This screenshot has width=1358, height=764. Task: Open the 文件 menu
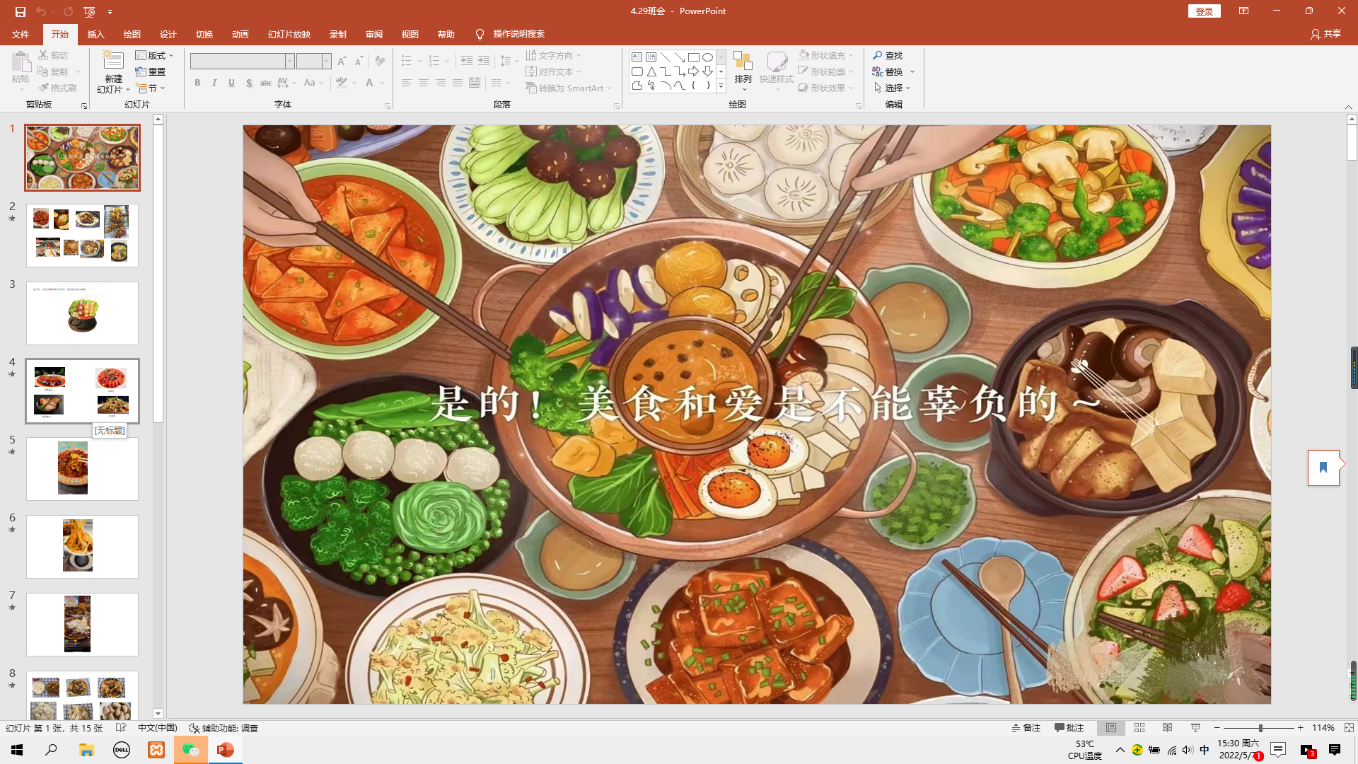(x=20, y=34)
